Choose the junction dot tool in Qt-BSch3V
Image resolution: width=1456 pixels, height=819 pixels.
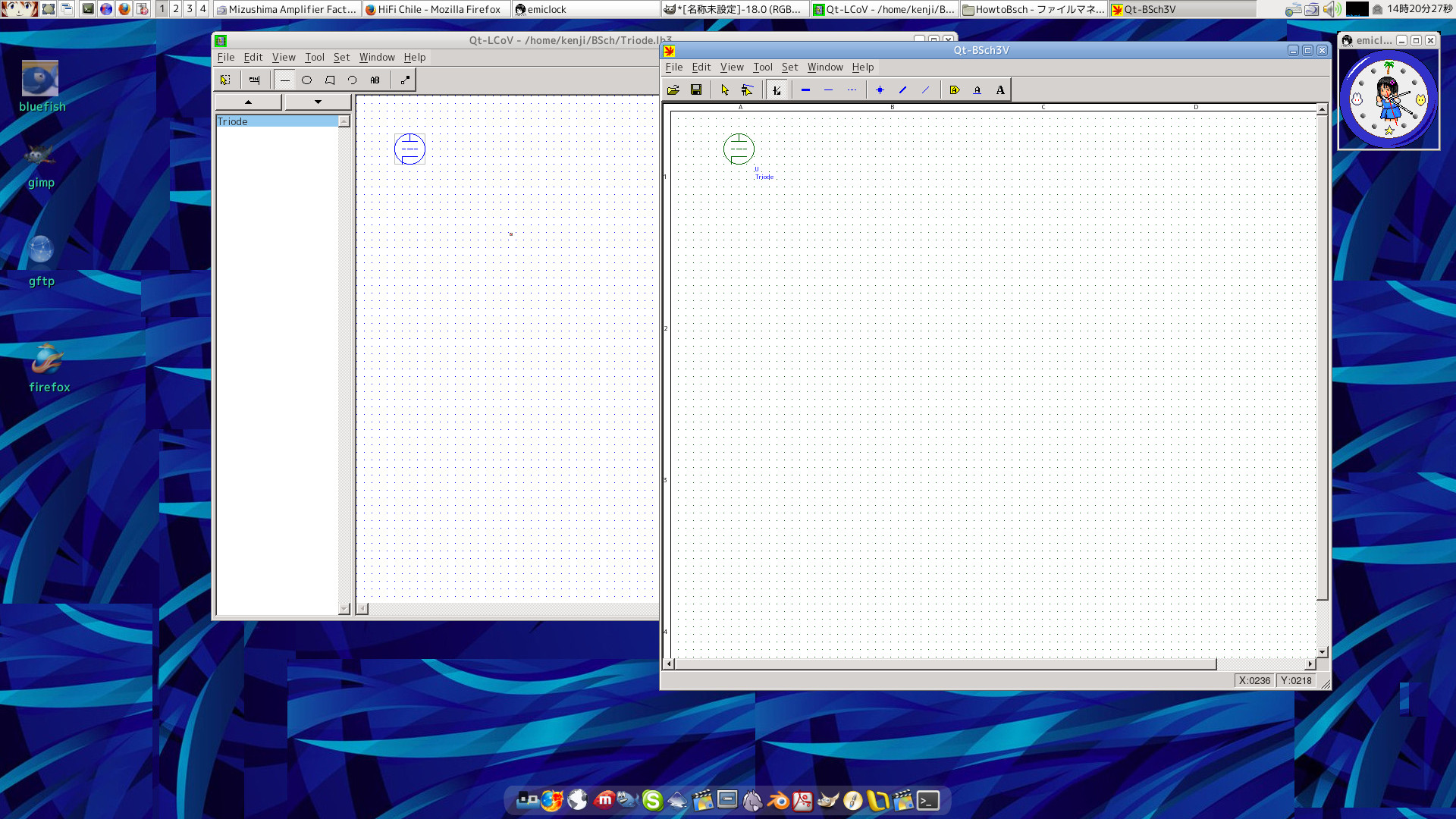[x=880, y=89]
